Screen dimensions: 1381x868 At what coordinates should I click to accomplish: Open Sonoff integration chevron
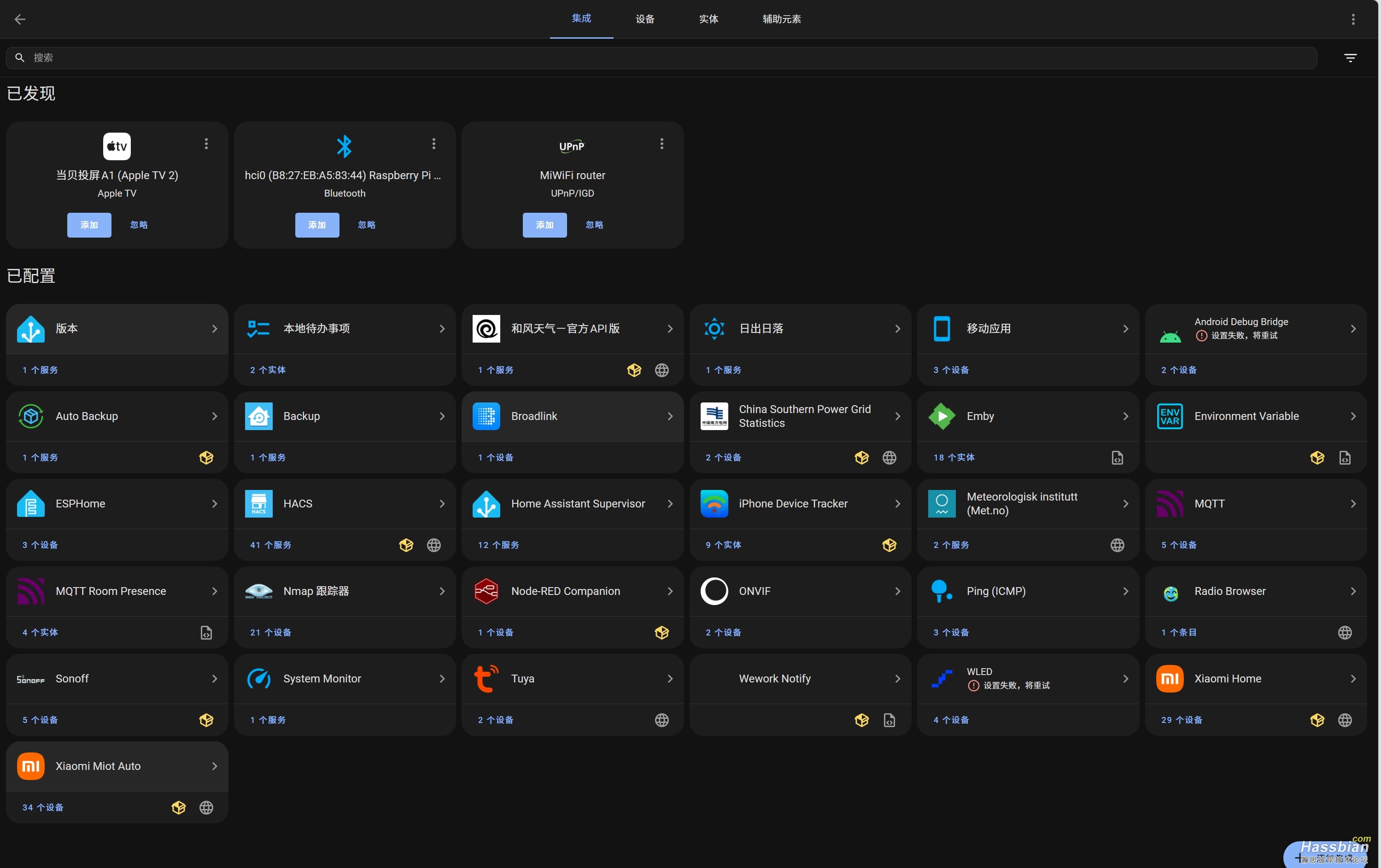(x=215, y=678)
